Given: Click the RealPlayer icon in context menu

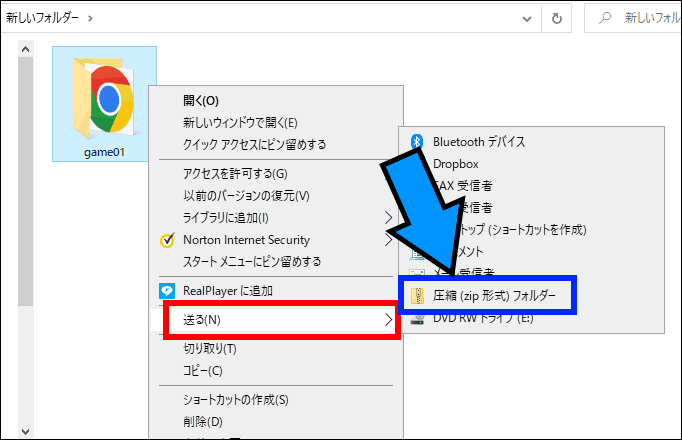Looking at the screenshot, I should 167,290.
